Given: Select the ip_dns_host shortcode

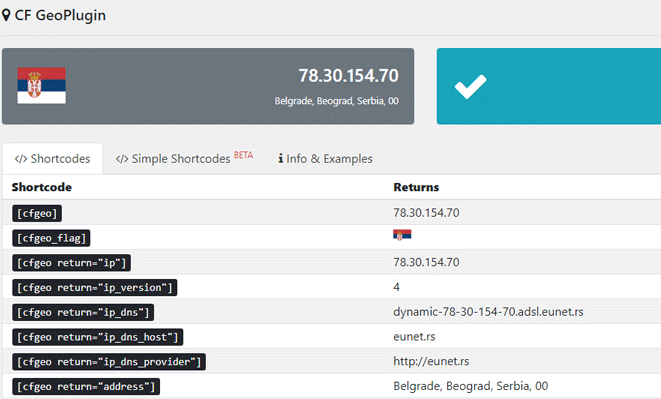Looking at the screenshot, I should (x=98, y=337).
